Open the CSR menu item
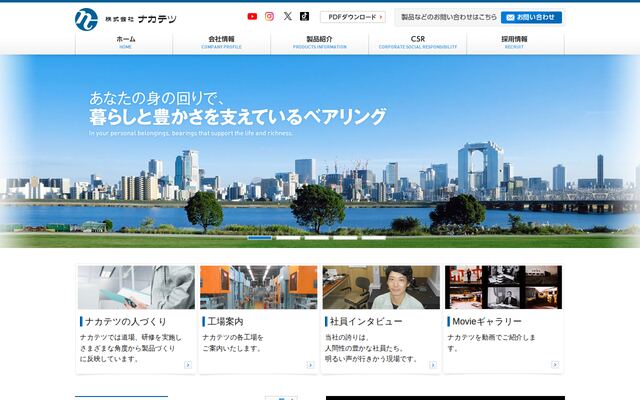The height and width of the screenshot is (400, 640). (418, 42)
